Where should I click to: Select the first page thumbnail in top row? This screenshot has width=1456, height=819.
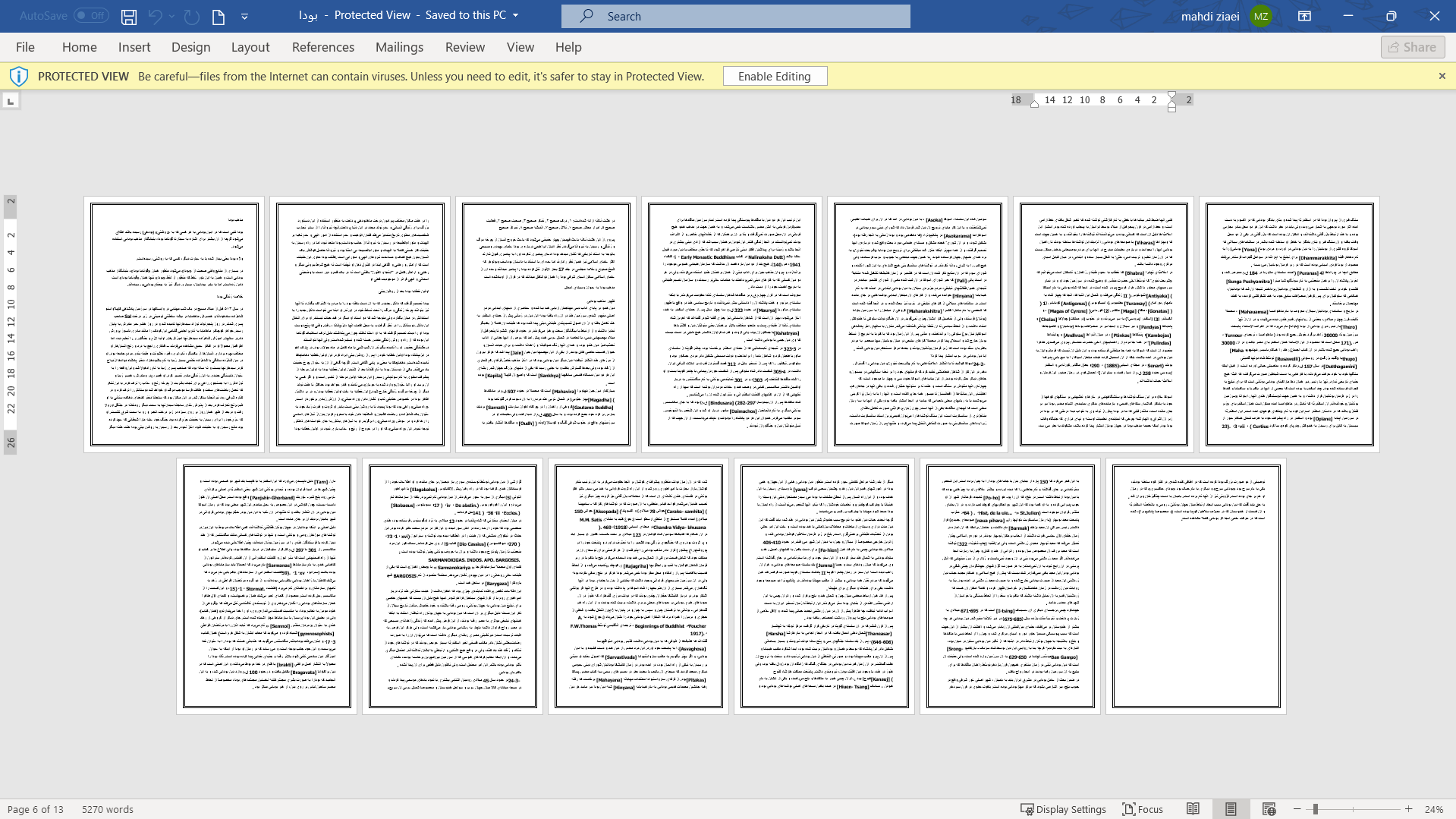[x=175, y=324]
